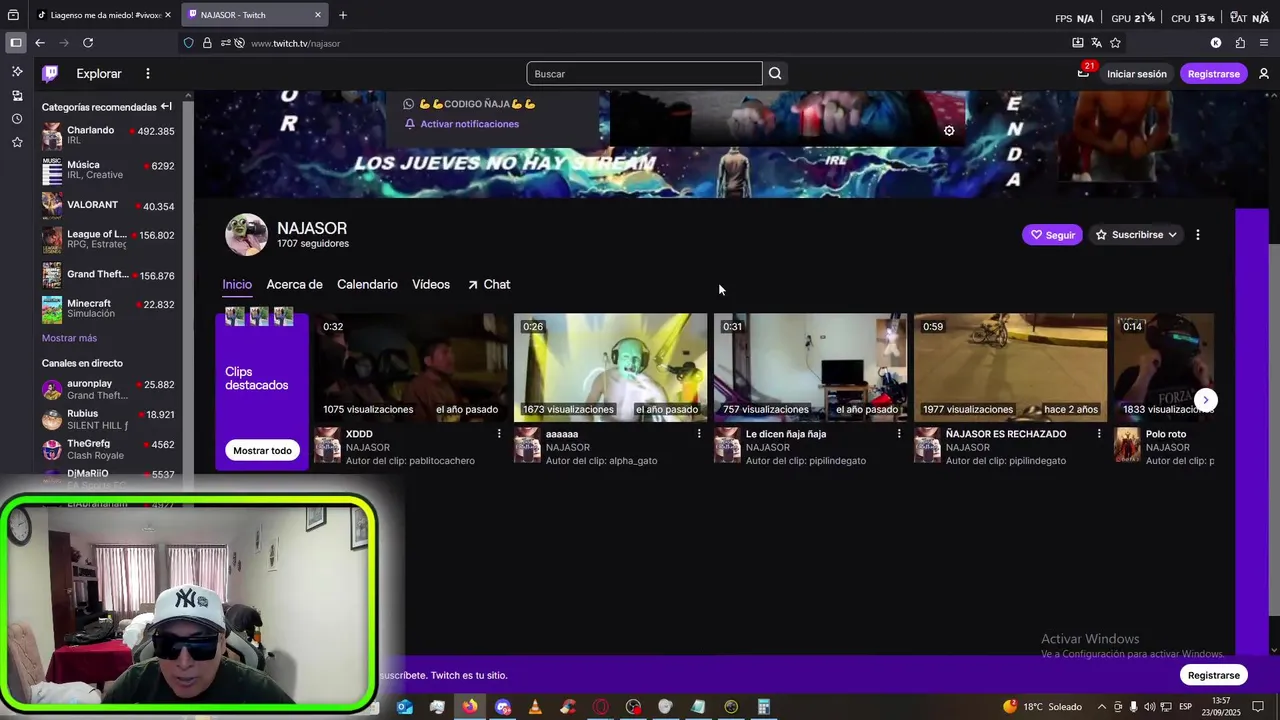This screenshot has width=1280, height=720.
Task: Click the browser back arrow
Action: [x=40, y=43]
